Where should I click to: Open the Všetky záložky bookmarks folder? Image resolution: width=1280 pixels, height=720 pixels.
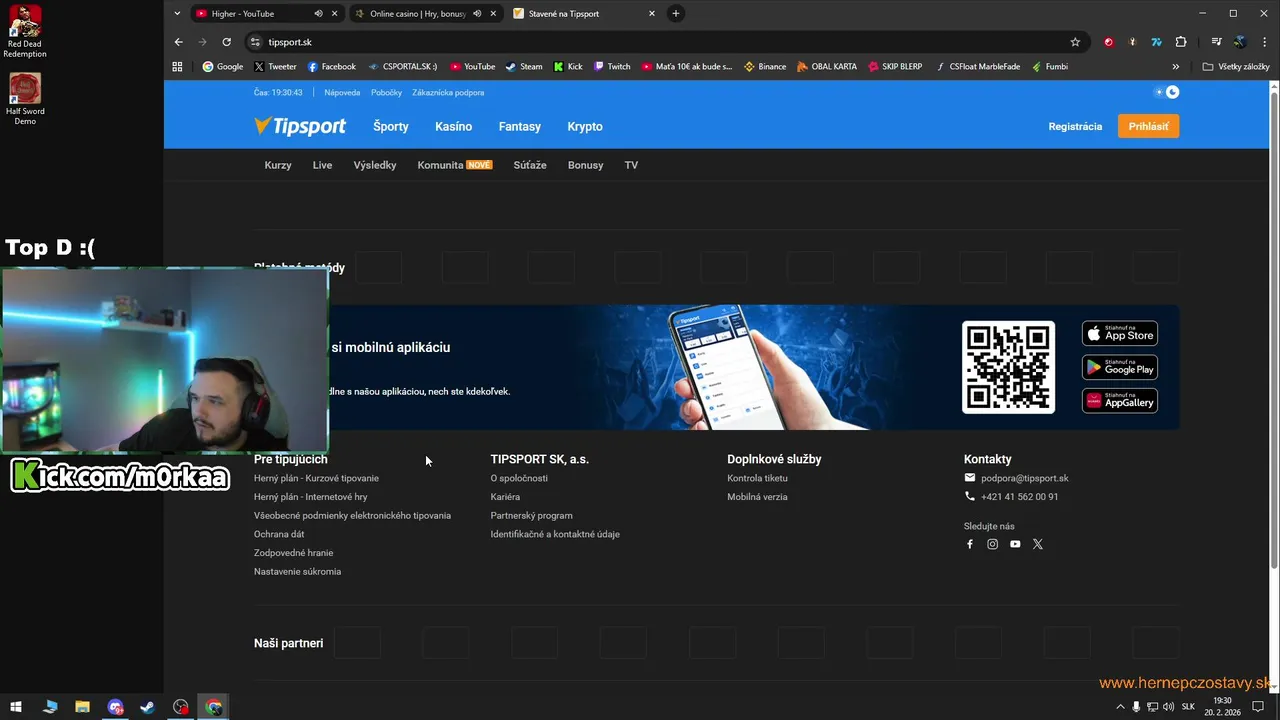pyautogui.click(x=1236, y=67)
